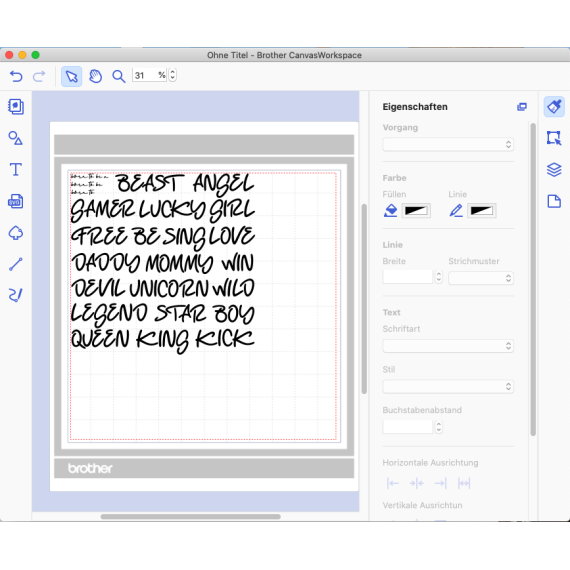Expand the Schriftart font dropdown
This screenshot has width=570, height=570.
coord(448,346)
